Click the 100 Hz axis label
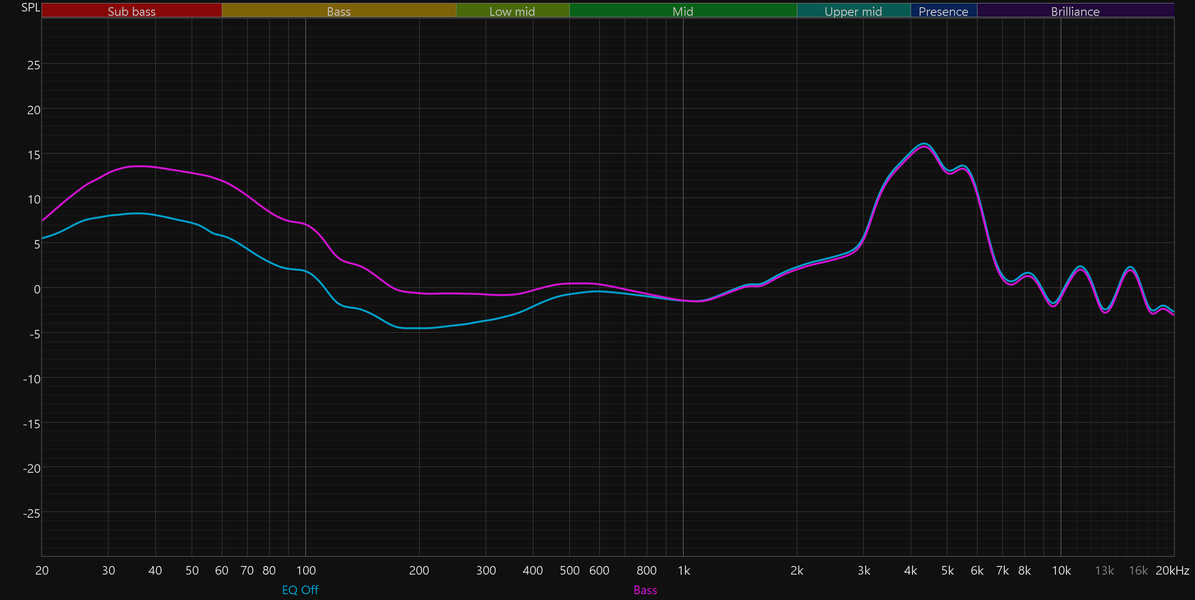This screenshot has width=1195, height=600. click(306, 570)
